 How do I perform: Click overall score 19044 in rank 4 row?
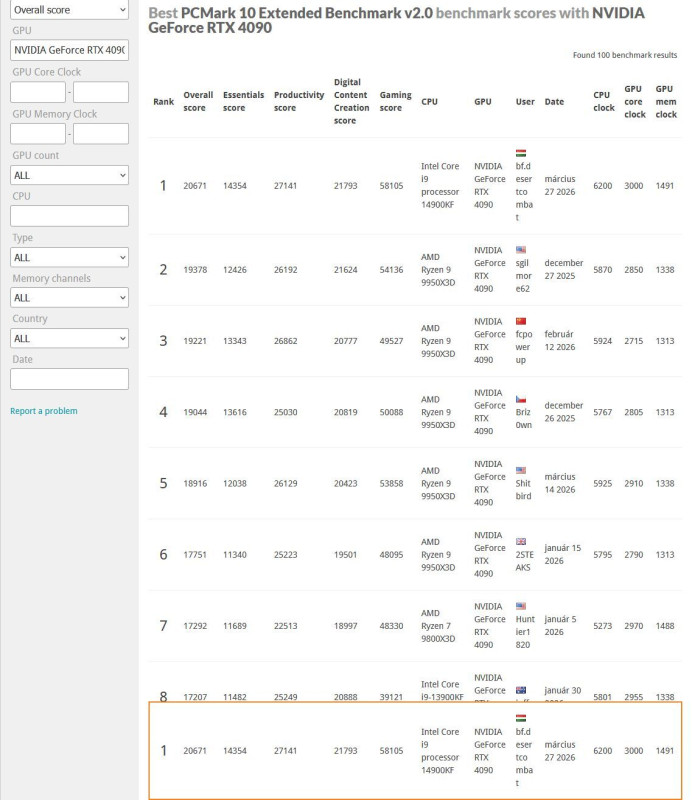195,412
